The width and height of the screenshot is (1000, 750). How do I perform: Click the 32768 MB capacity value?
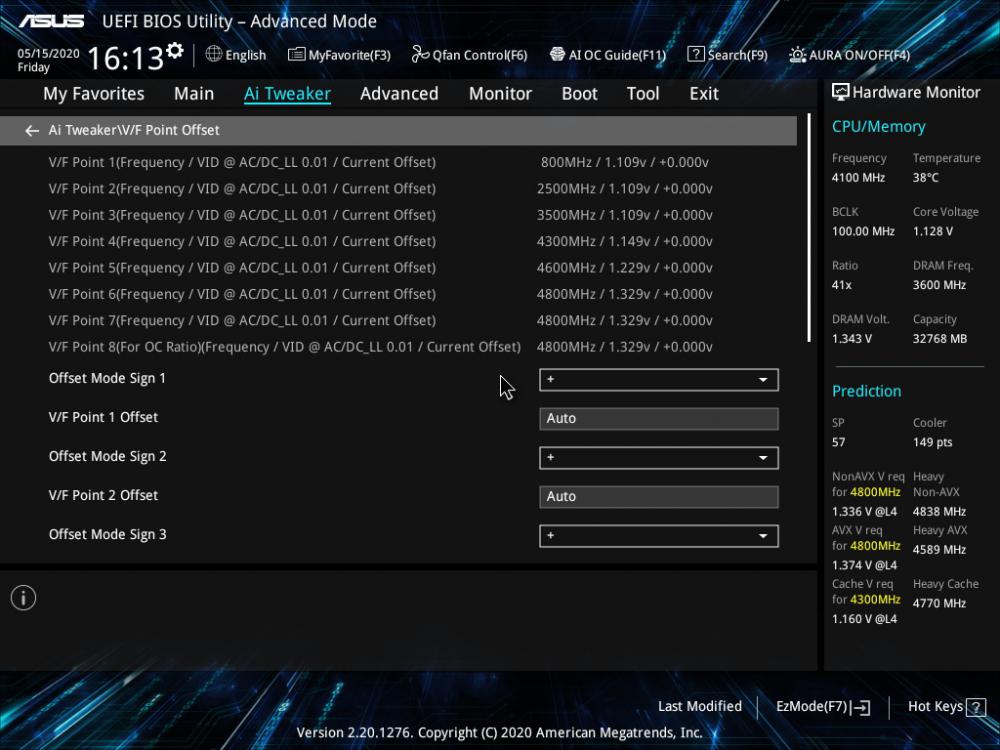click(939, 339)
